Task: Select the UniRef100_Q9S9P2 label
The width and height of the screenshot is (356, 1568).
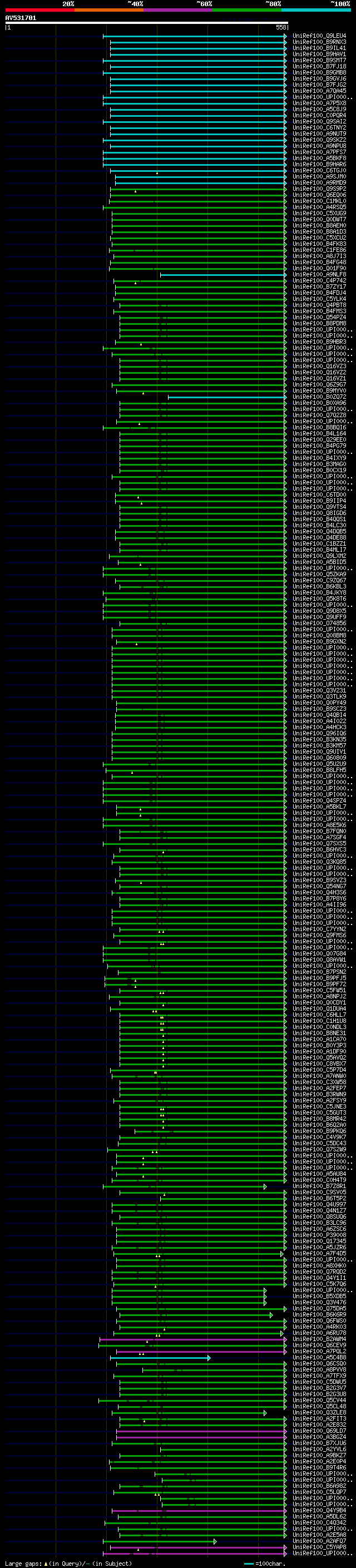Action: coord(319,189)
